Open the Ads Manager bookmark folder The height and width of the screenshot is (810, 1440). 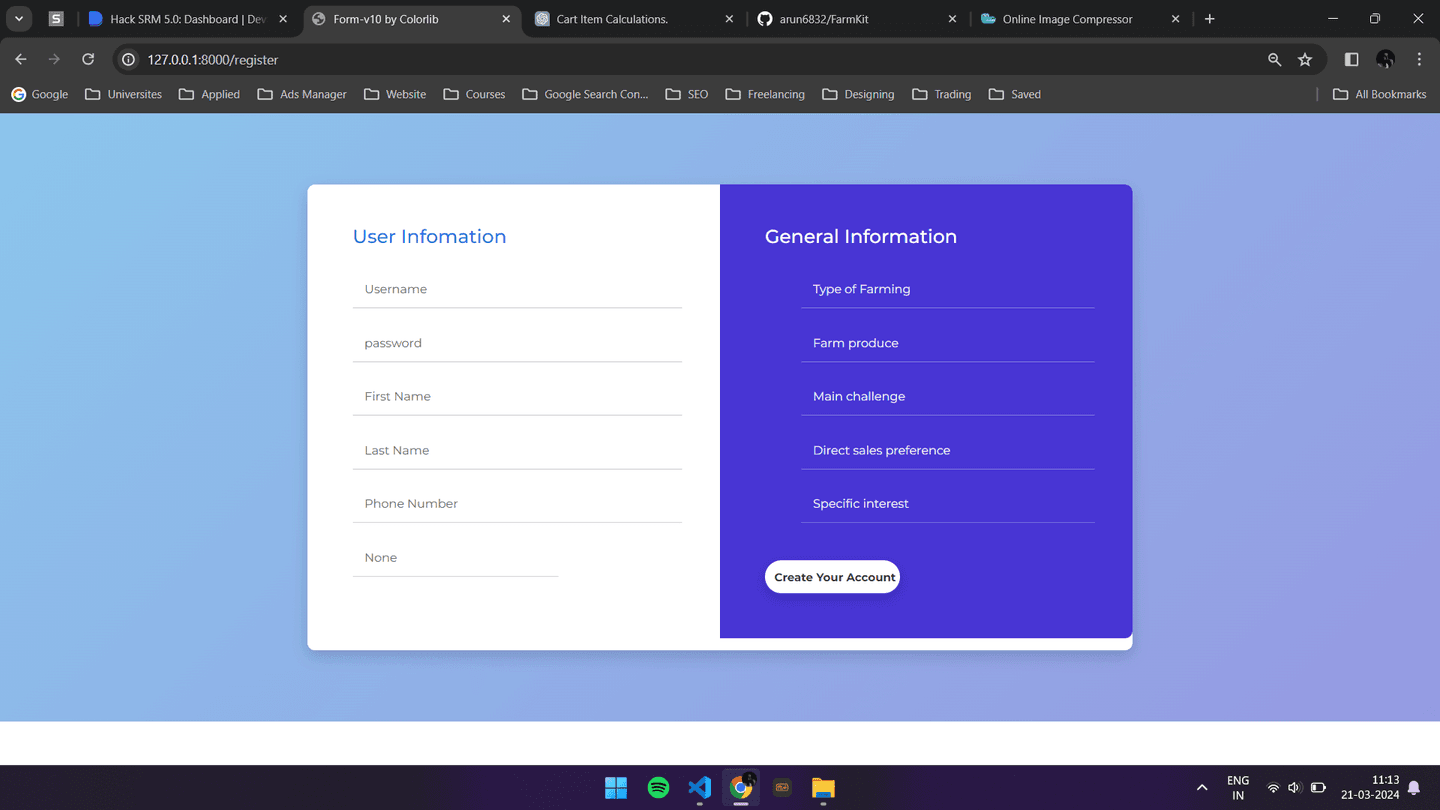click(x=302, y=94)
